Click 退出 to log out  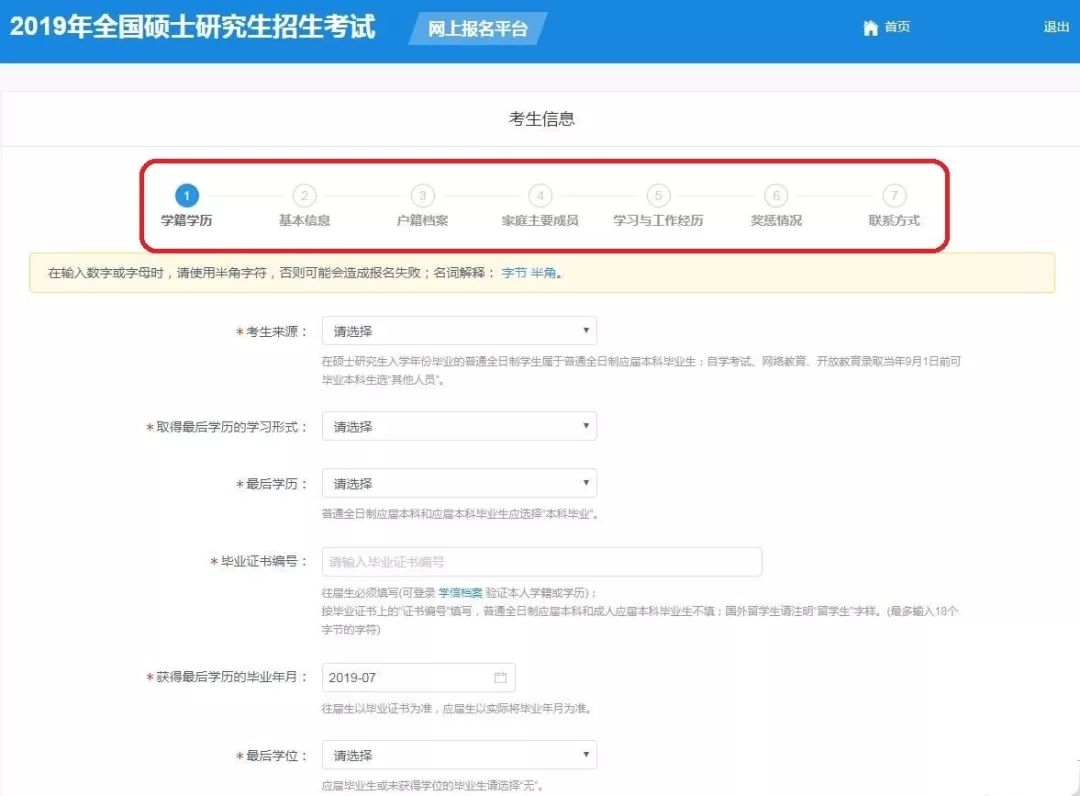coord(1056,28)
